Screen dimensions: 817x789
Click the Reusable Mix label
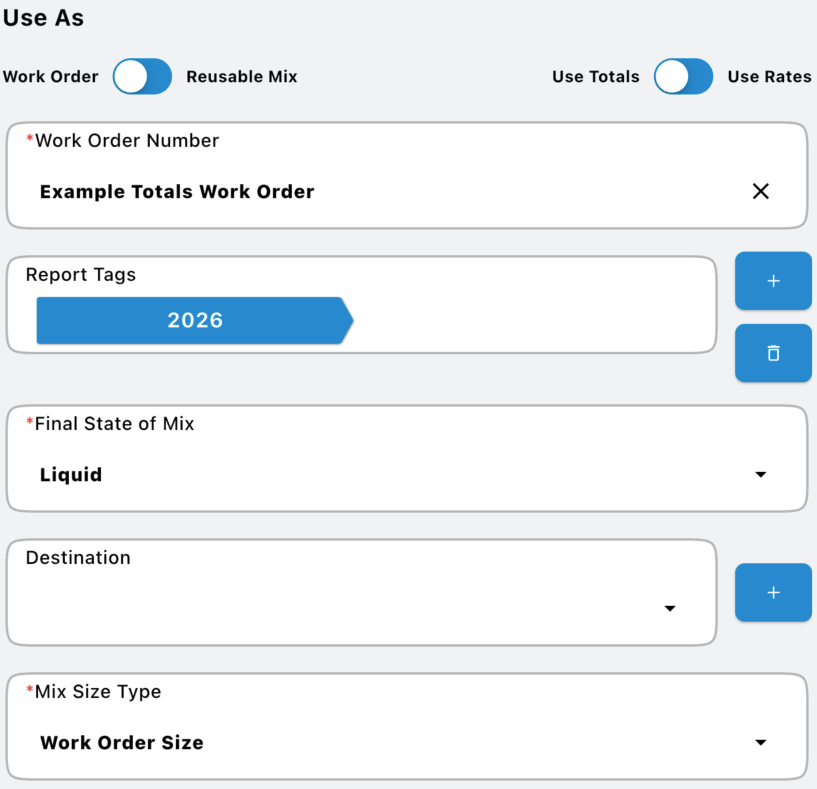pos(242,76)
